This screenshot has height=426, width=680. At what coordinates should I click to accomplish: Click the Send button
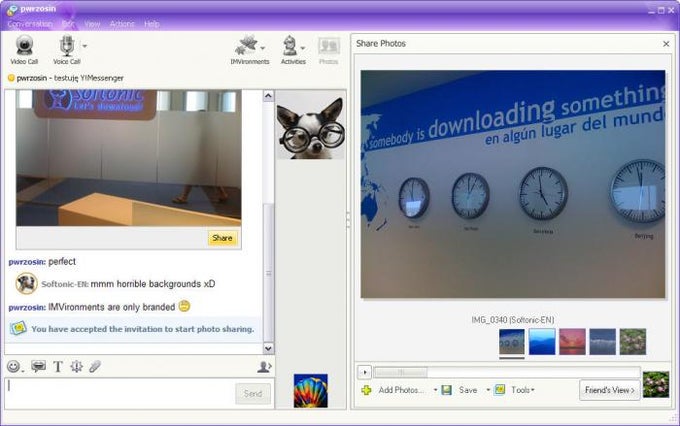tap(253, 393)
